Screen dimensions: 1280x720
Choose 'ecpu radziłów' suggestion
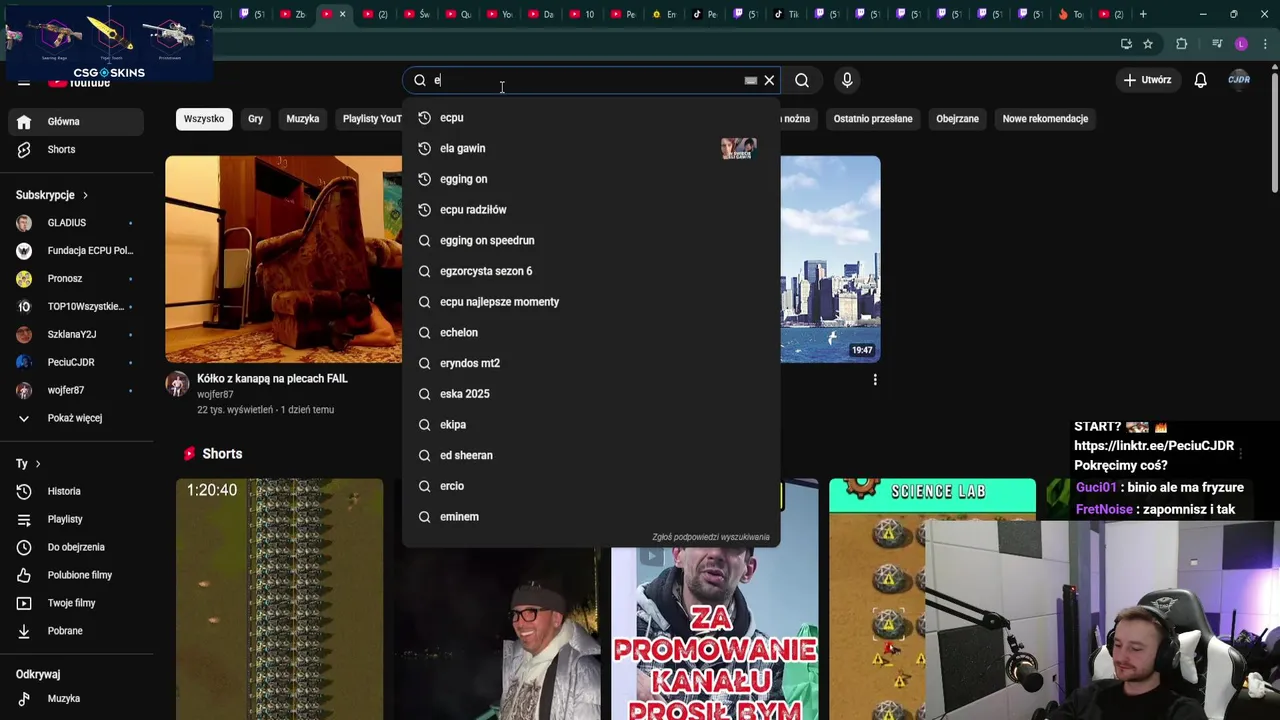(x=590, y=210)
